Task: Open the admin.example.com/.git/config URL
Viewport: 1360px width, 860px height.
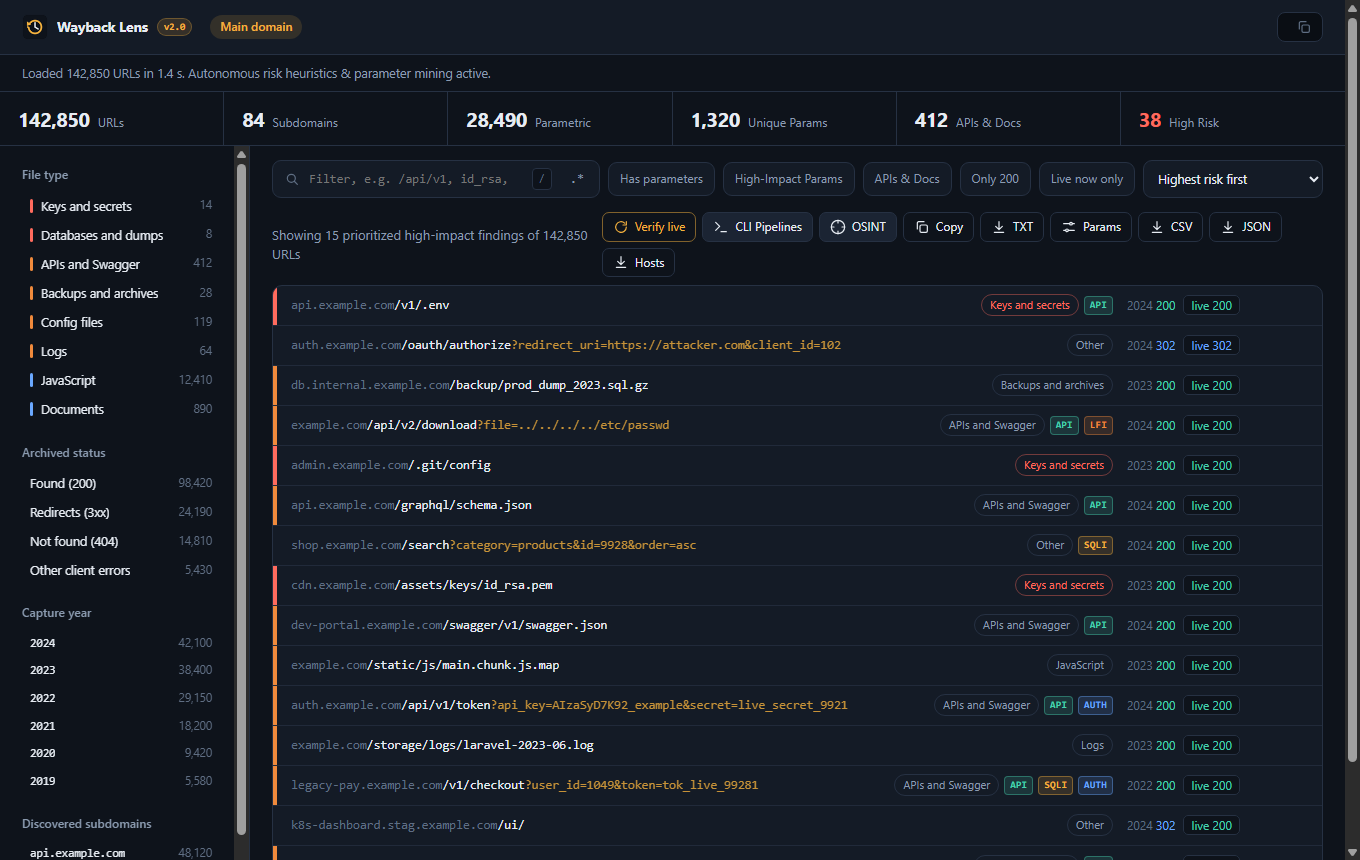Action: [x=391, y=465]
